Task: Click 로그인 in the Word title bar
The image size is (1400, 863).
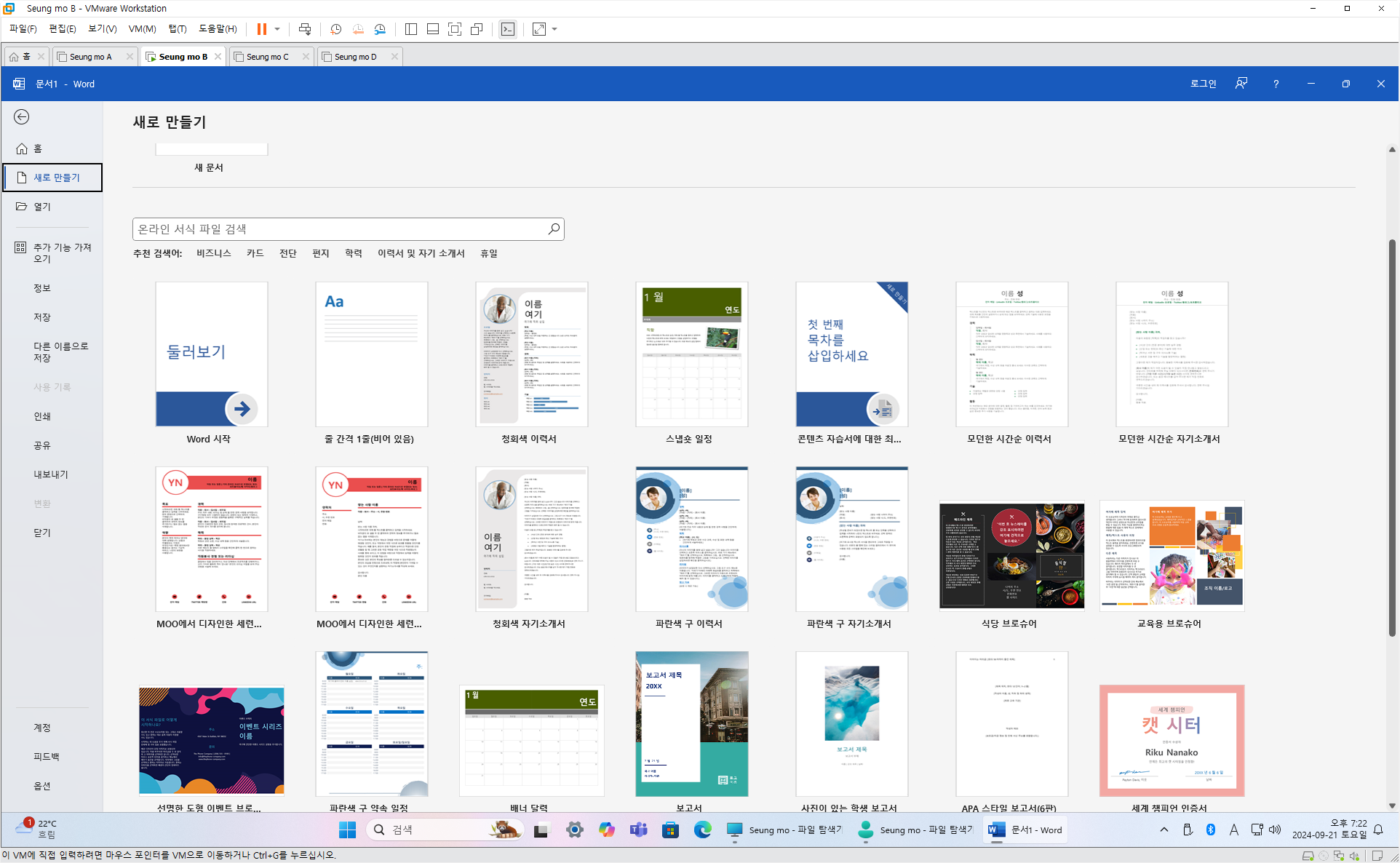Action: (x=1203, y=84)
